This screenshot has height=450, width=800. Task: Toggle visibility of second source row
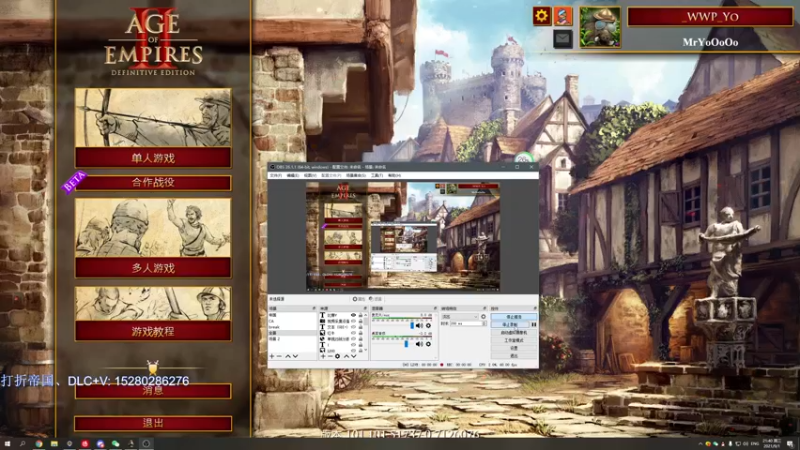tap(354, 321)
